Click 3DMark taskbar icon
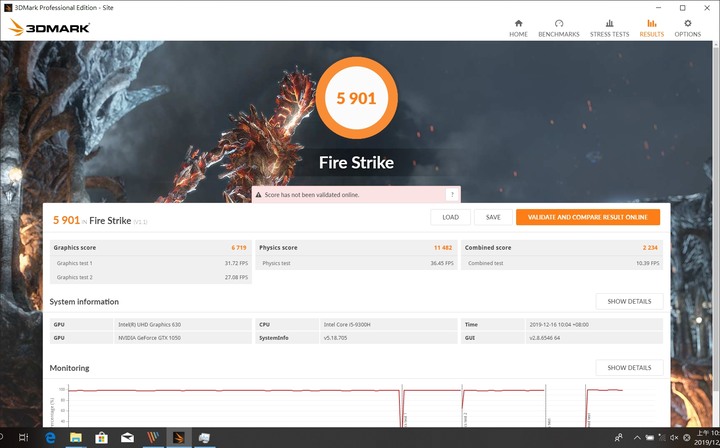The height and width of the screenshot is (448, 720). [179, 438]
